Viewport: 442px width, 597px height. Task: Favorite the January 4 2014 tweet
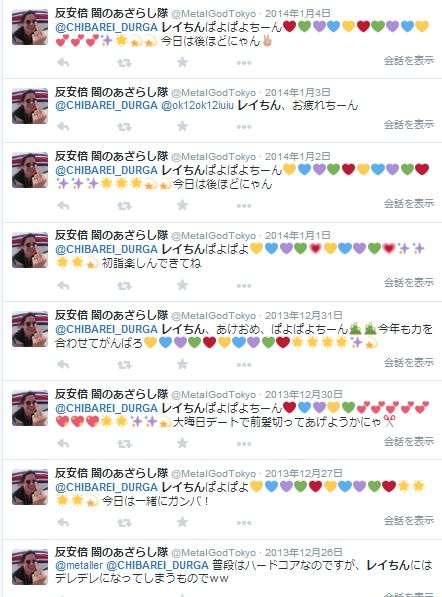(x=182, y=62)
